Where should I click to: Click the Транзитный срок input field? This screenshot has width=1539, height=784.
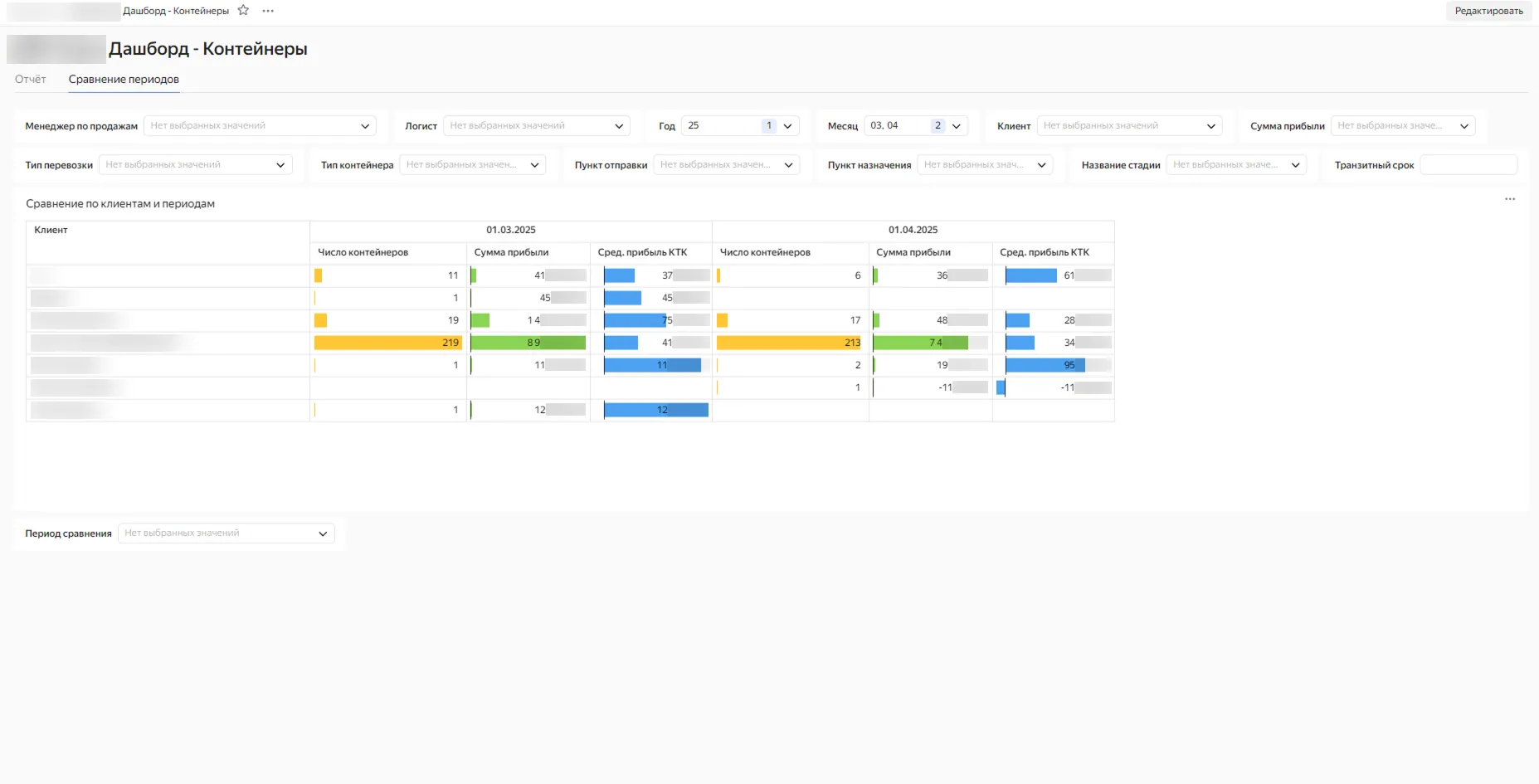[1468, 165]
